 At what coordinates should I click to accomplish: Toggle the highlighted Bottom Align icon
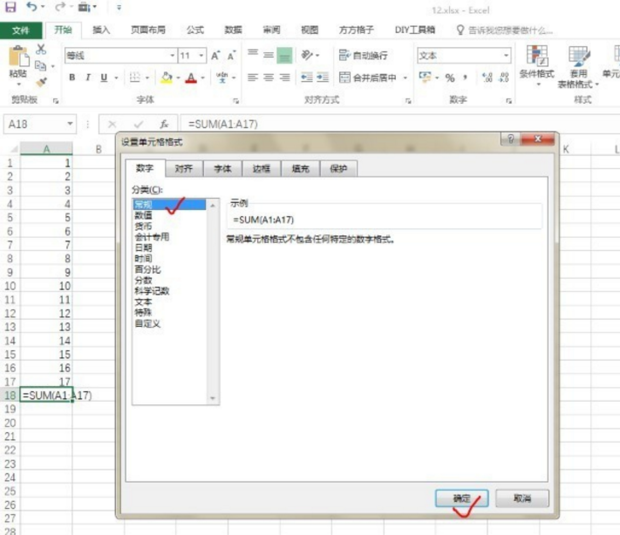click(x=285, y=55)
